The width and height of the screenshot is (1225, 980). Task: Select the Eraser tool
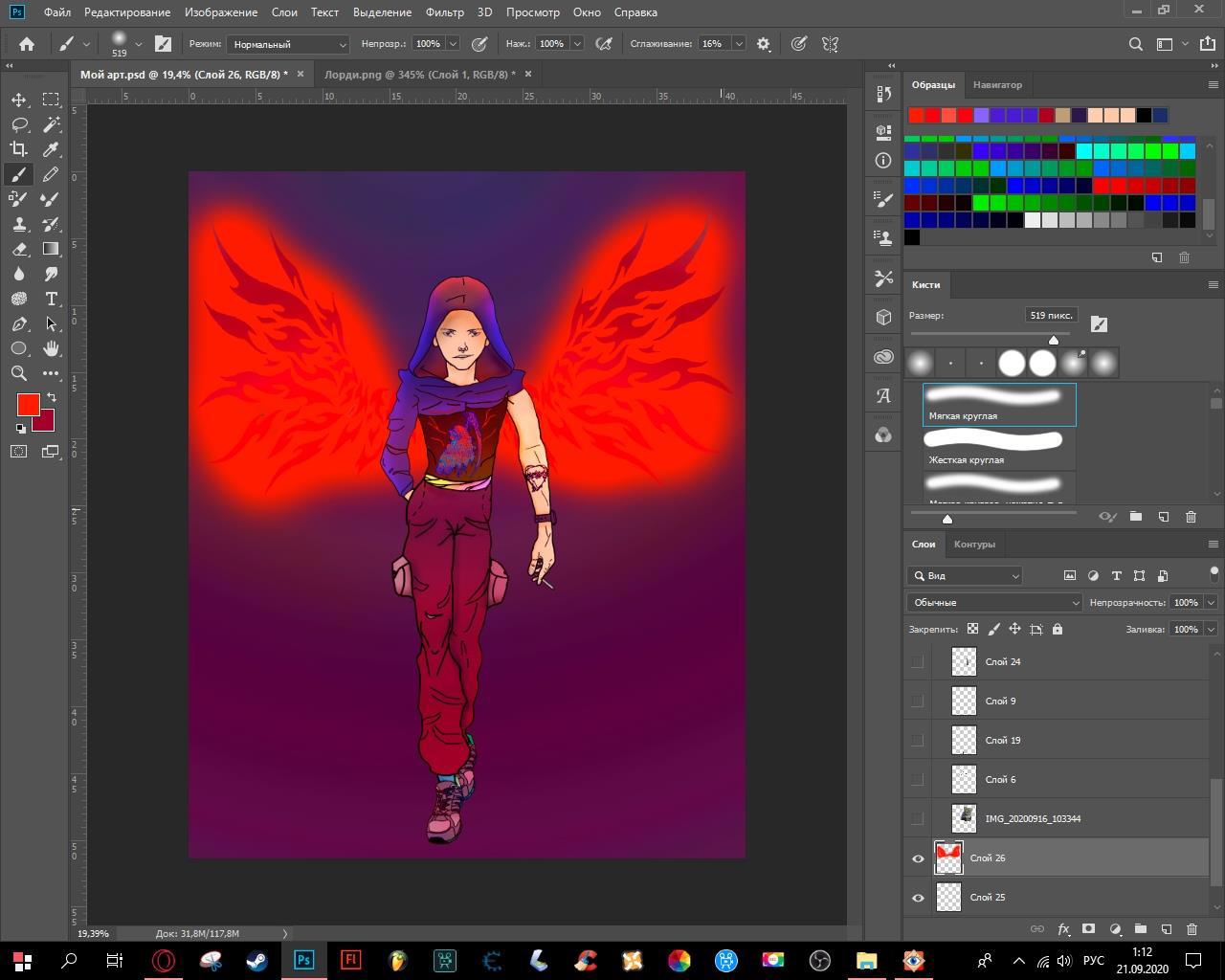click(19, 249)
